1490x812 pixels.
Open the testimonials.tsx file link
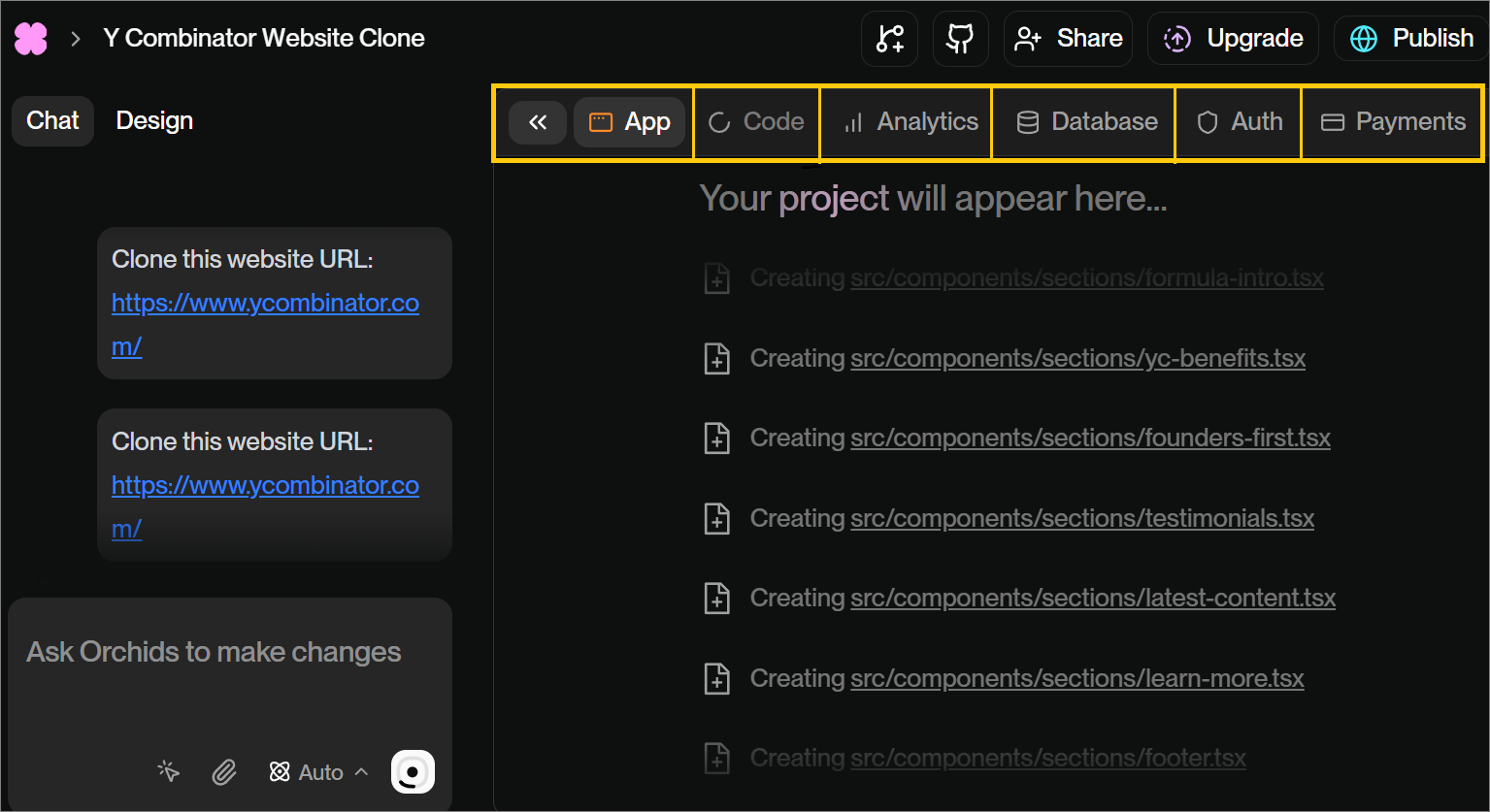tap(1081, 518)
